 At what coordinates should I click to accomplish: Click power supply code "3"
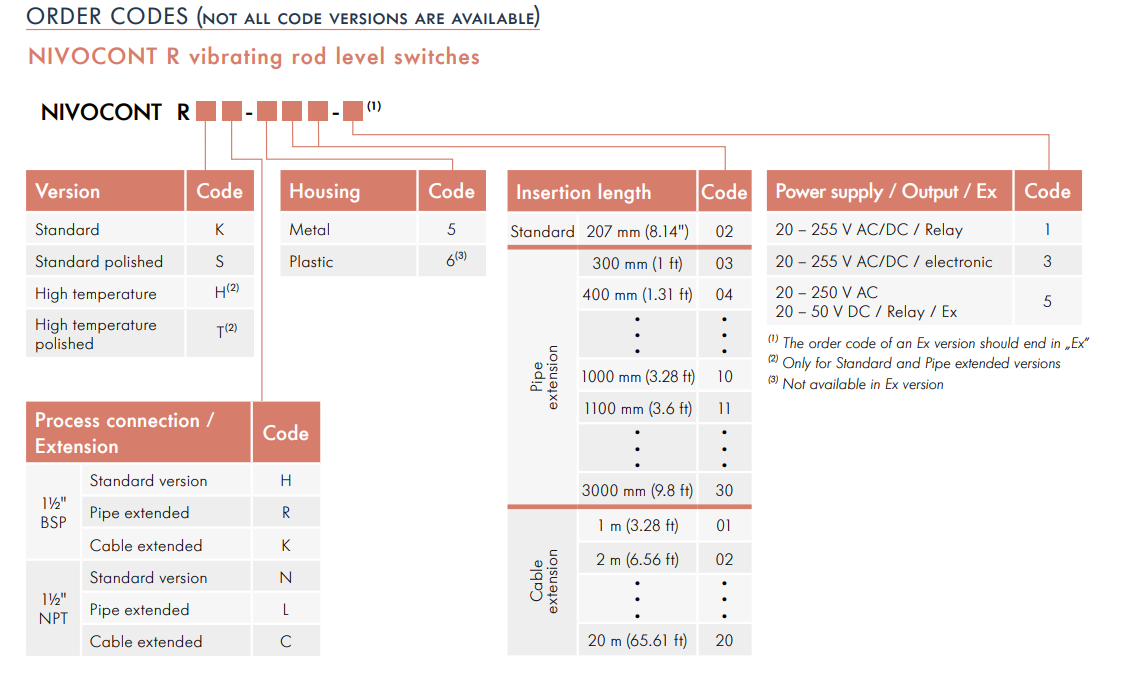1048,262
